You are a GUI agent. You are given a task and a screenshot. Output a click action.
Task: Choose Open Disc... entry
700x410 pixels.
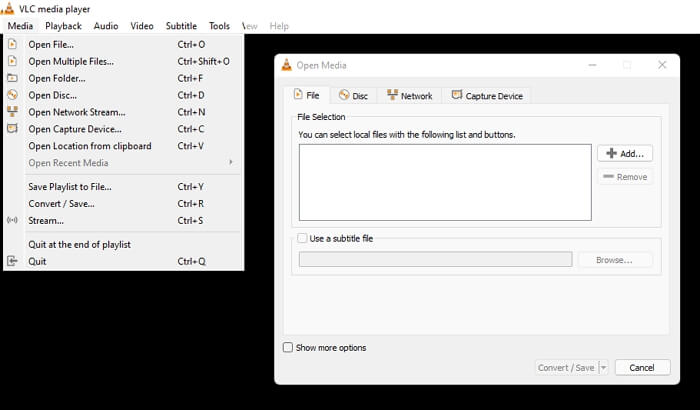pyautogui.click(x=124, y=95)
